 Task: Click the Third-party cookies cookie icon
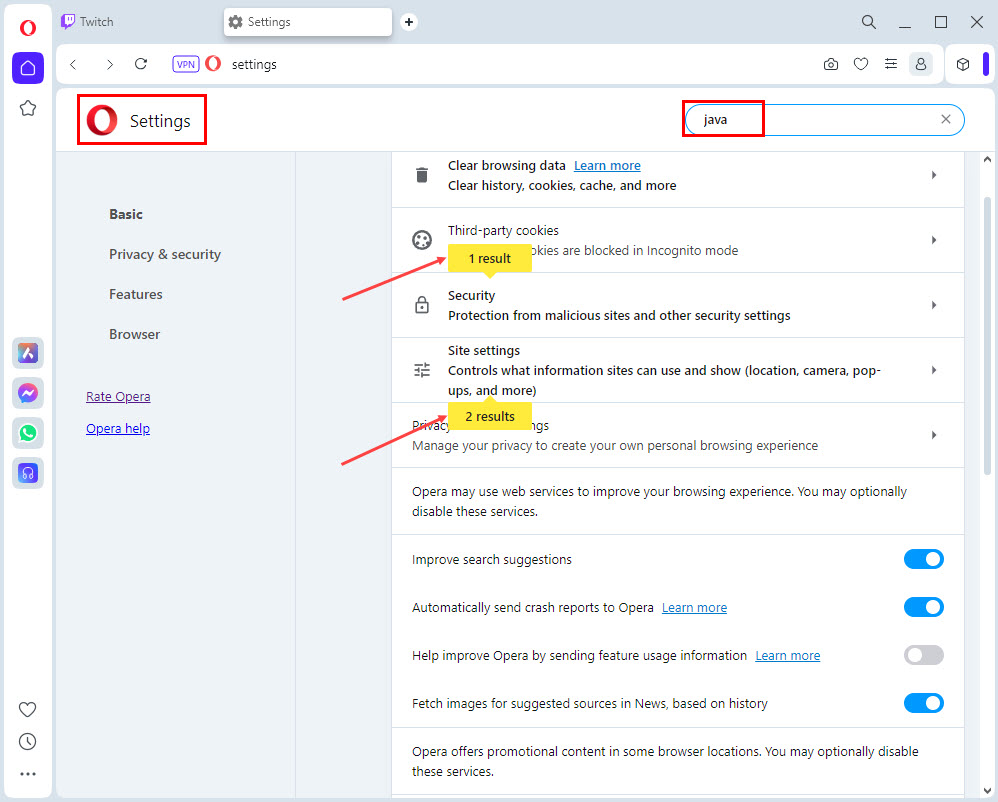(x=422, y=240)
